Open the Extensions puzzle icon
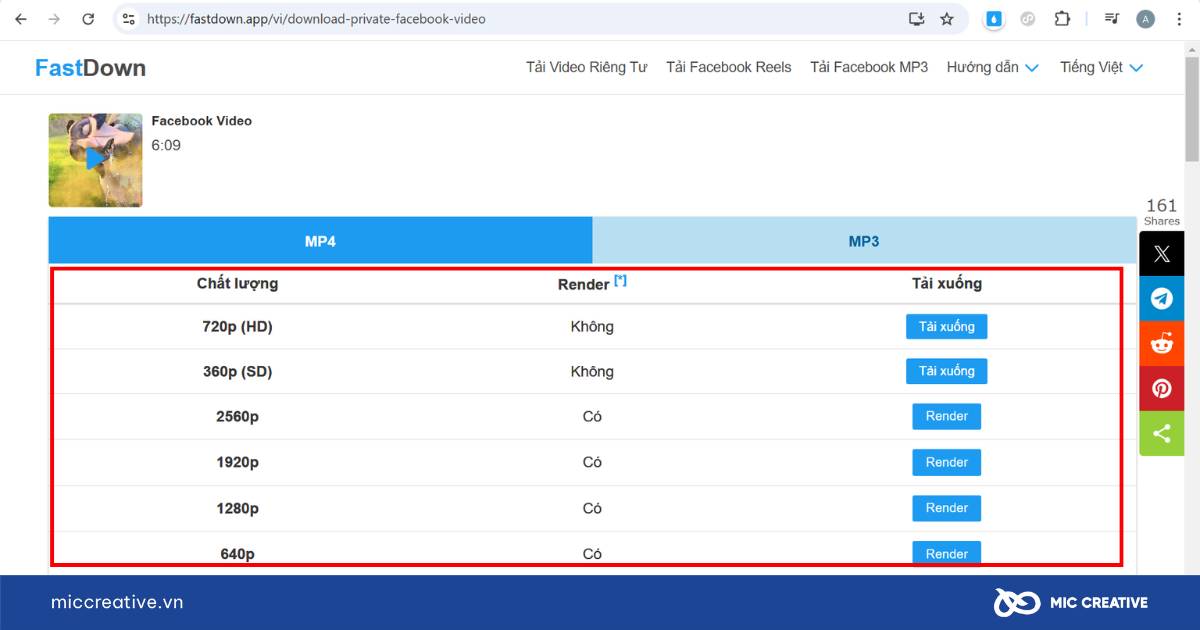 click(x=1062, y=19)
